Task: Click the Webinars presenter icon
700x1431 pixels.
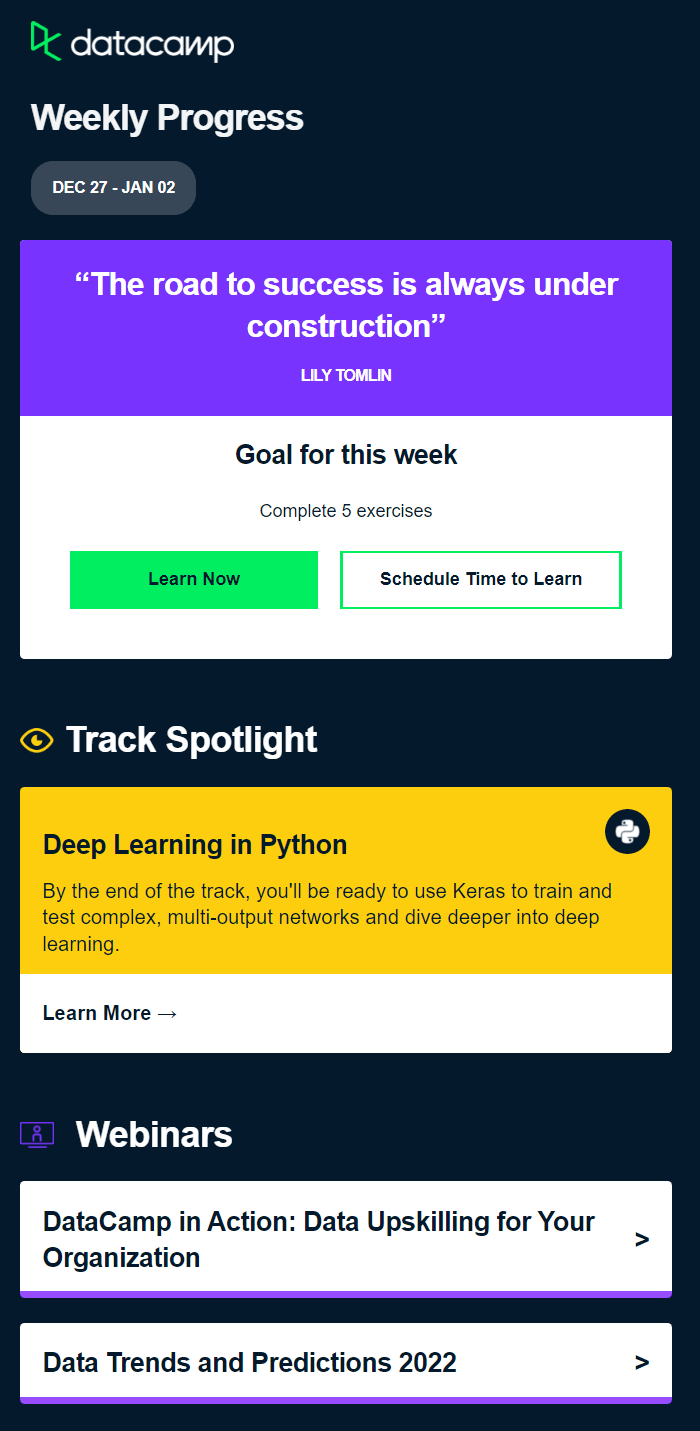Action: [x=36, y=1134]
